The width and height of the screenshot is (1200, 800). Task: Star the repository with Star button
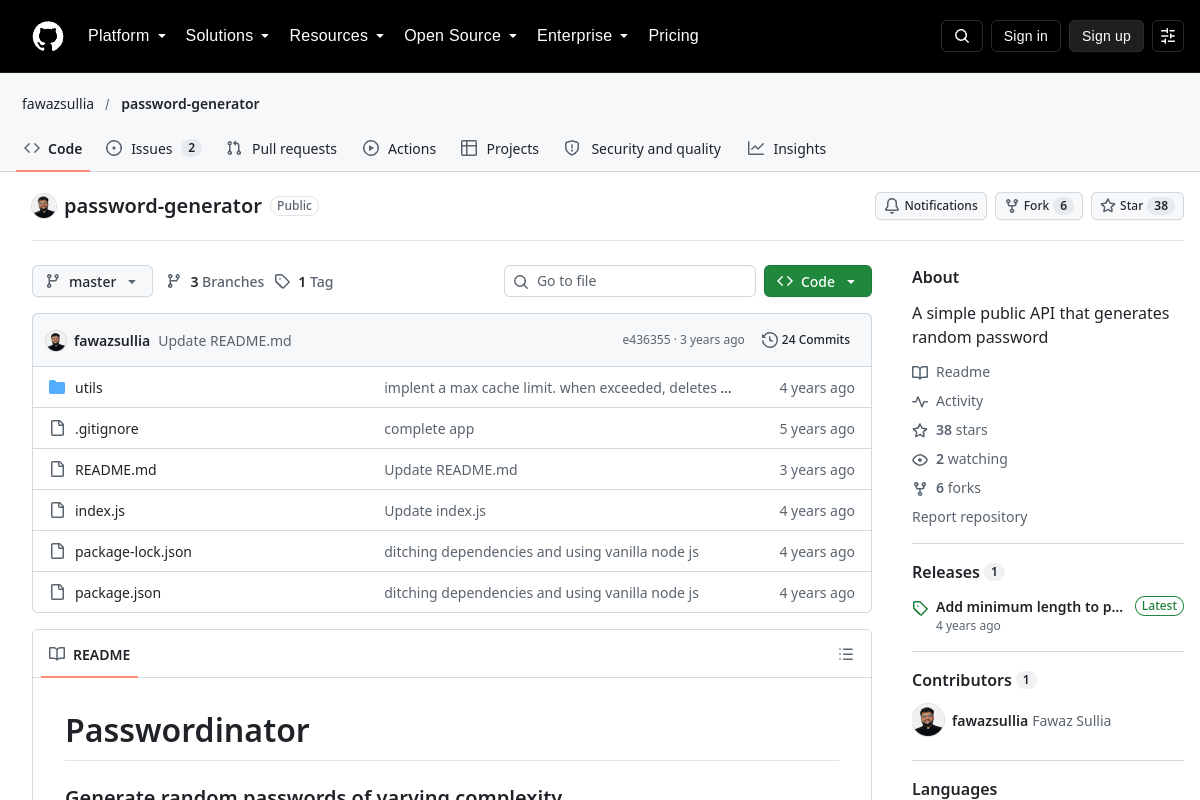coord(1137,206)
